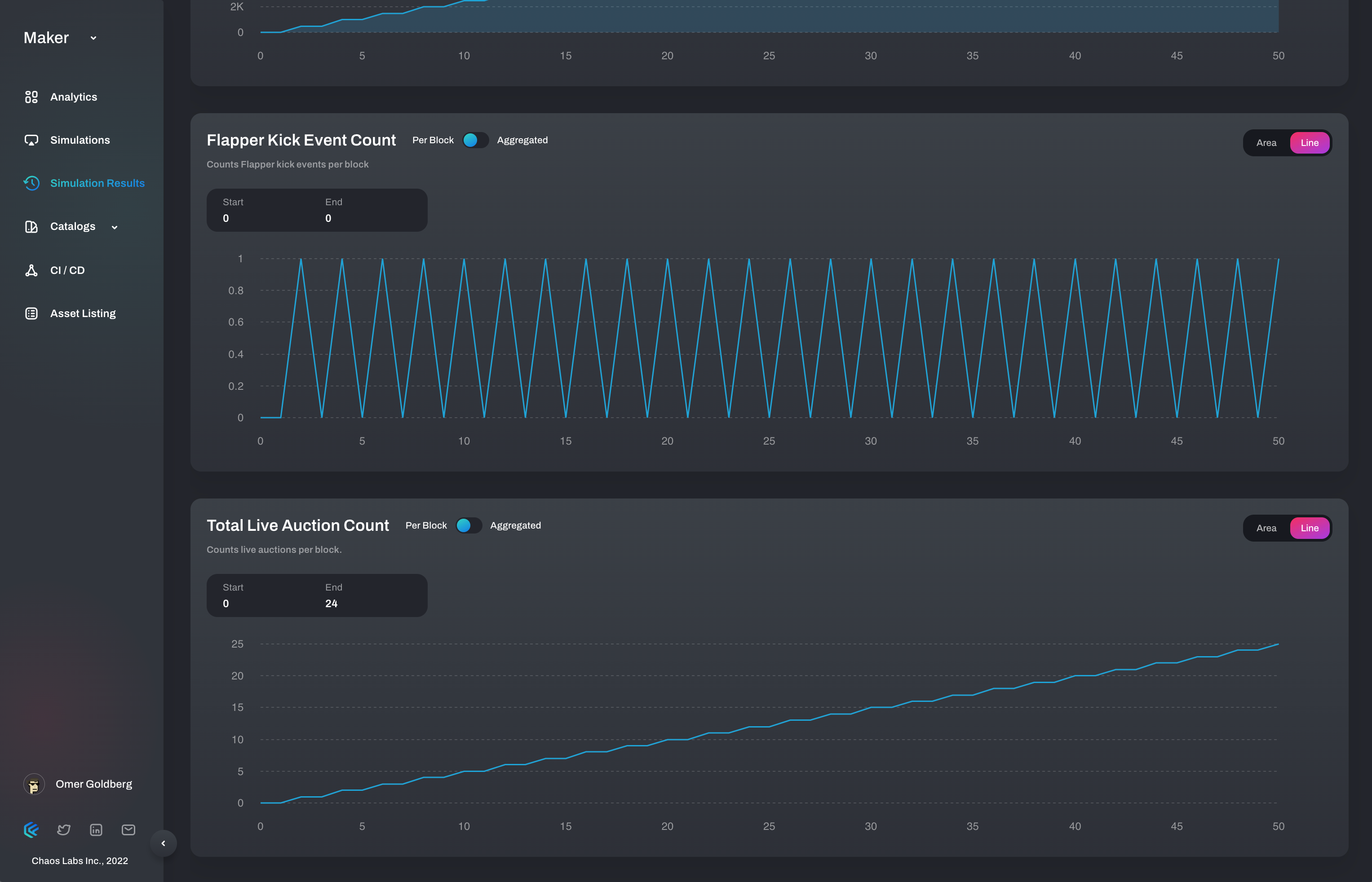Open the Maker protocol dropdown
The height and width of the screenshot is (882, 1372).
(x=93, y=38)
